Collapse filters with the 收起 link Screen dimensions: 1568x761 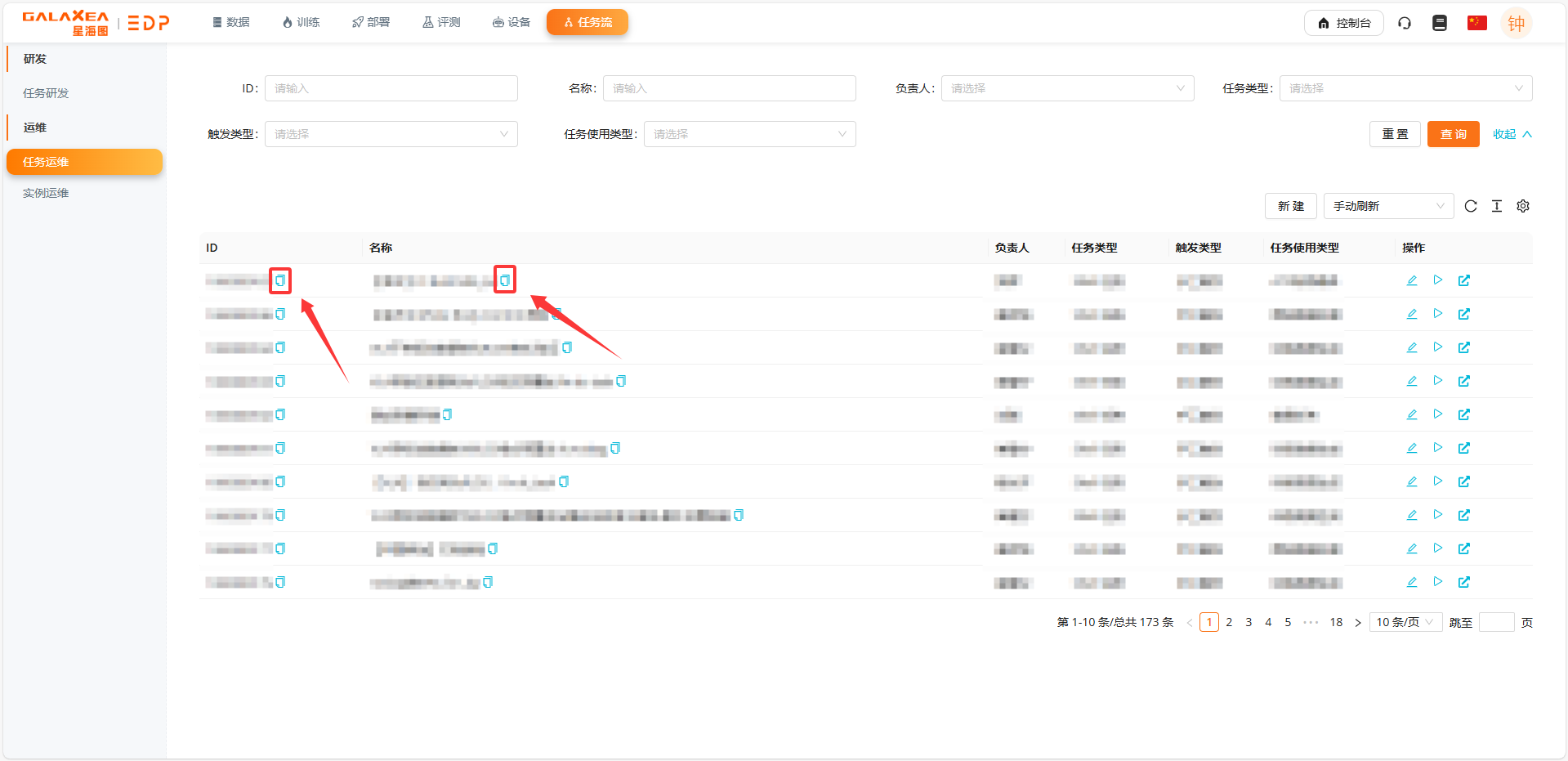(1511, 134)
